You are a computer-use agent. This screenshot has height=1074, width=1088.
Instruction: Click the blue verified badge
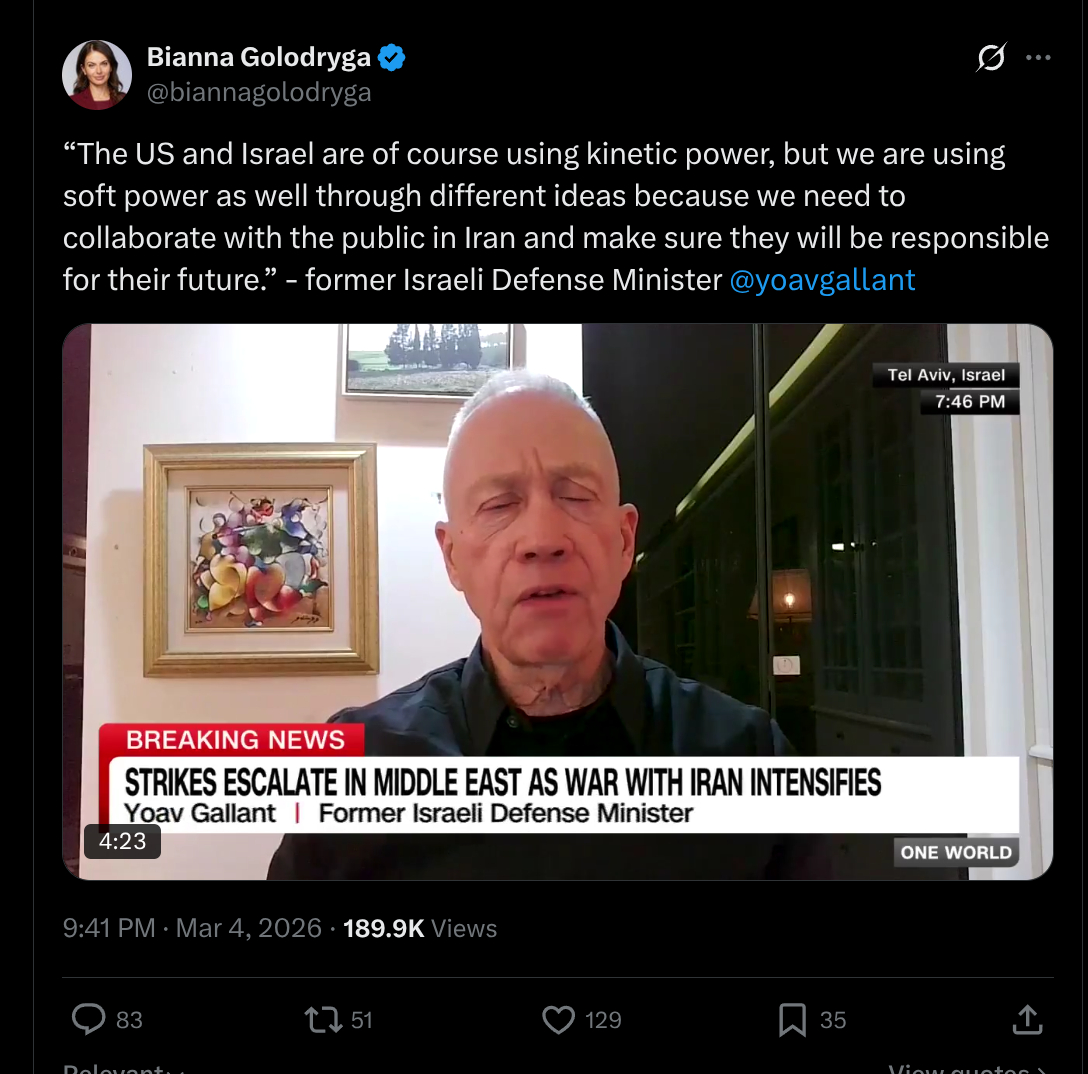391,58
